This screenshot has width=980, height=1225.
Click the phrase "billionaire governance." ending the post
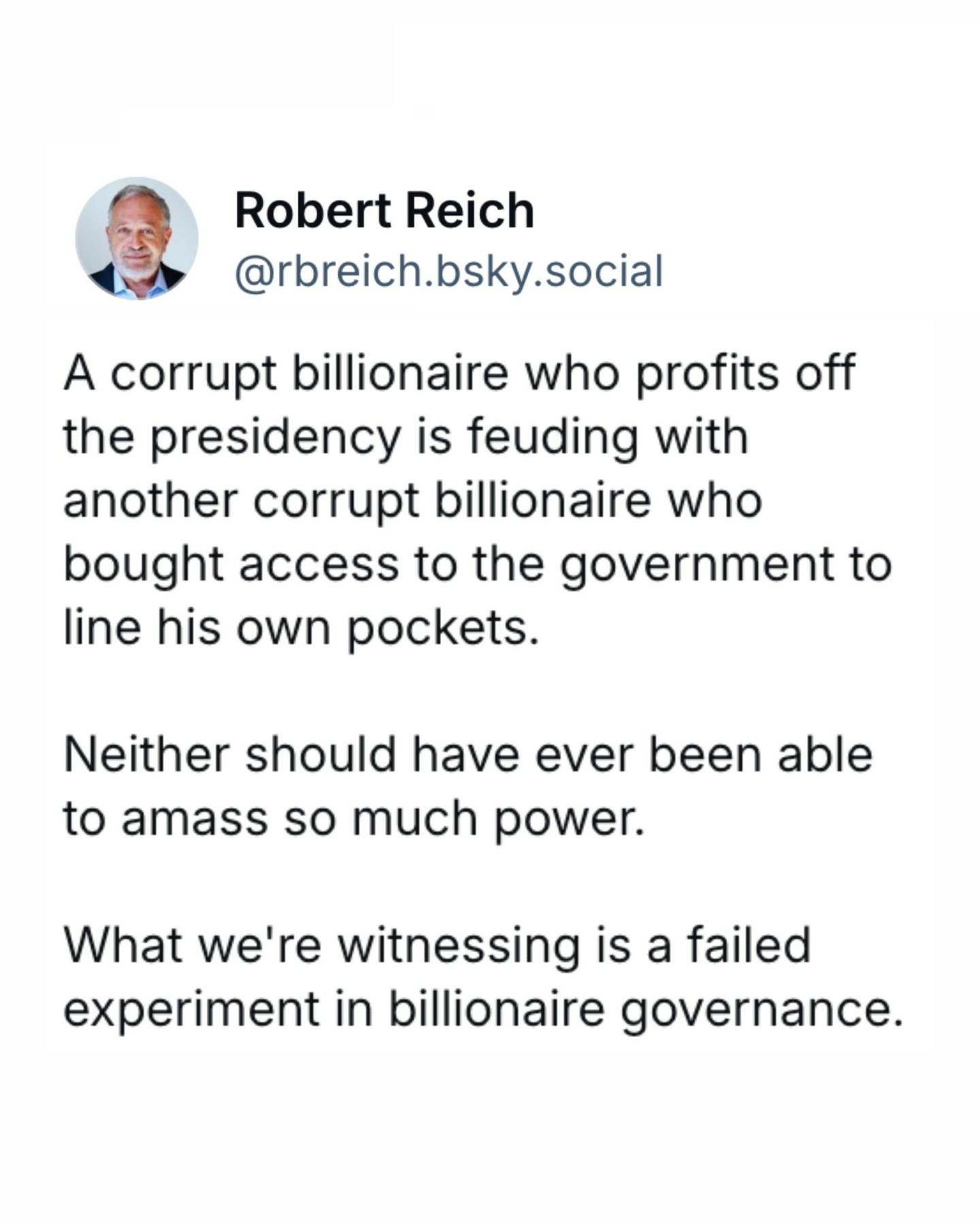[646, 1009]
